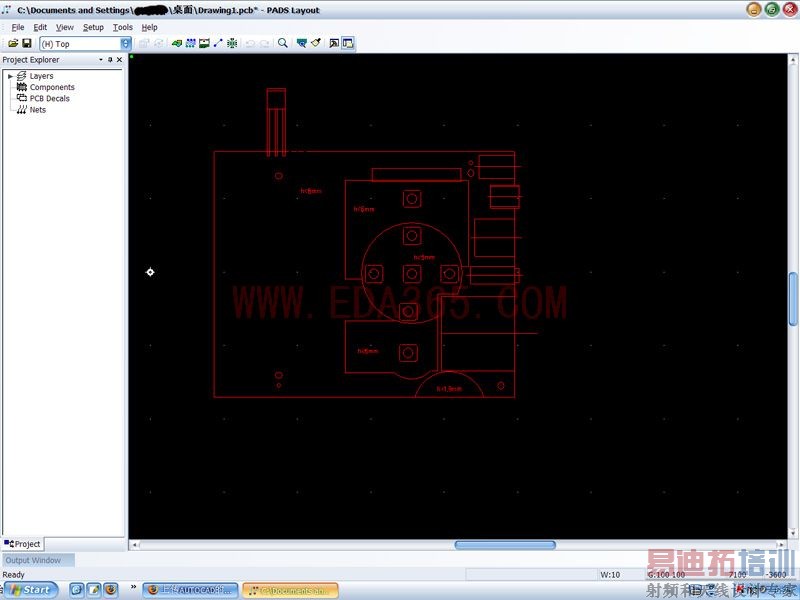This screenshot has width=800, height=600.
Task: Click the vertical scrollbar thumb
Action: (x=793, y=299)
